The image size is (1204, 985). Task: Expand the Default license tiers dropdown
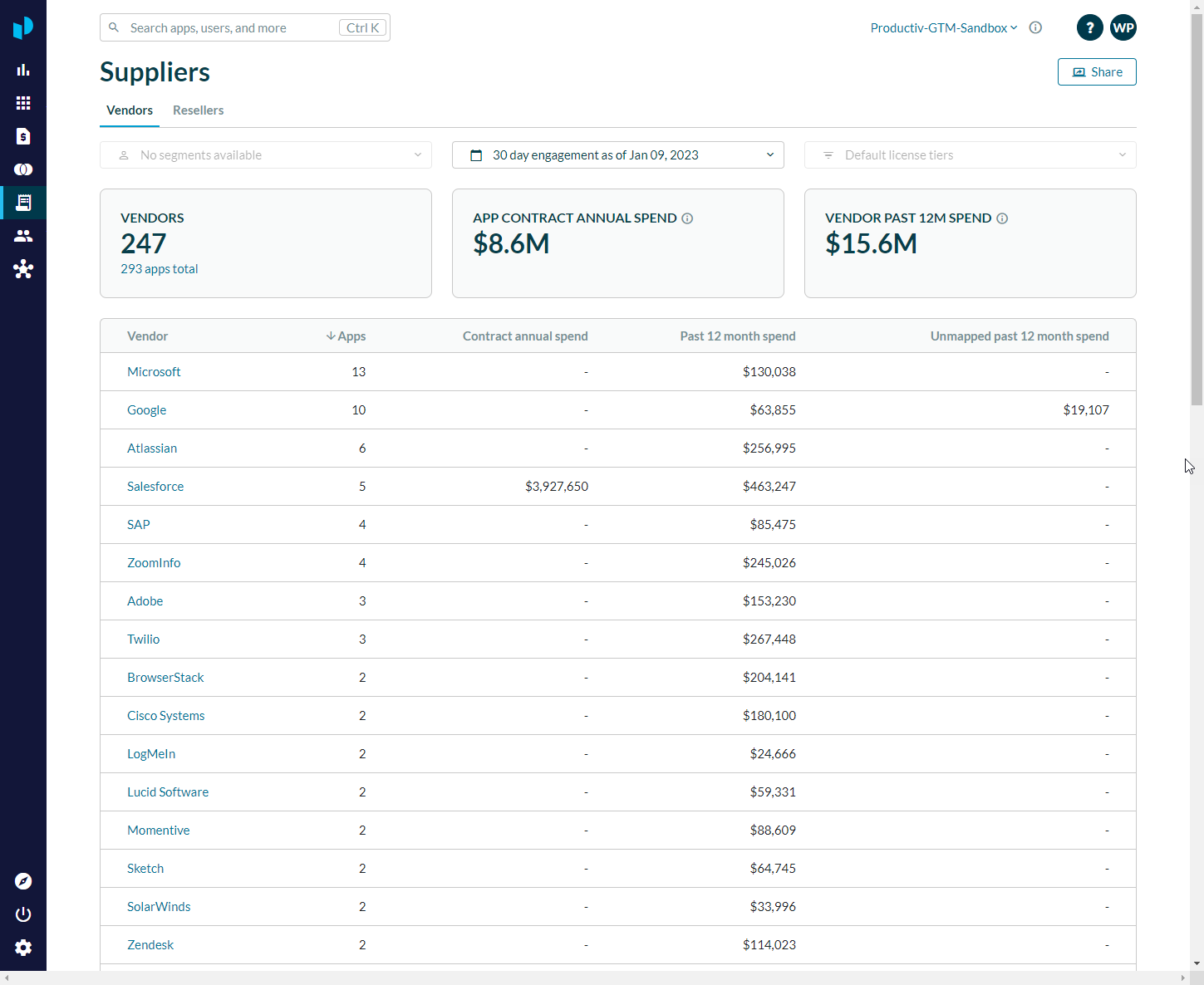click(x=970, y=155)
